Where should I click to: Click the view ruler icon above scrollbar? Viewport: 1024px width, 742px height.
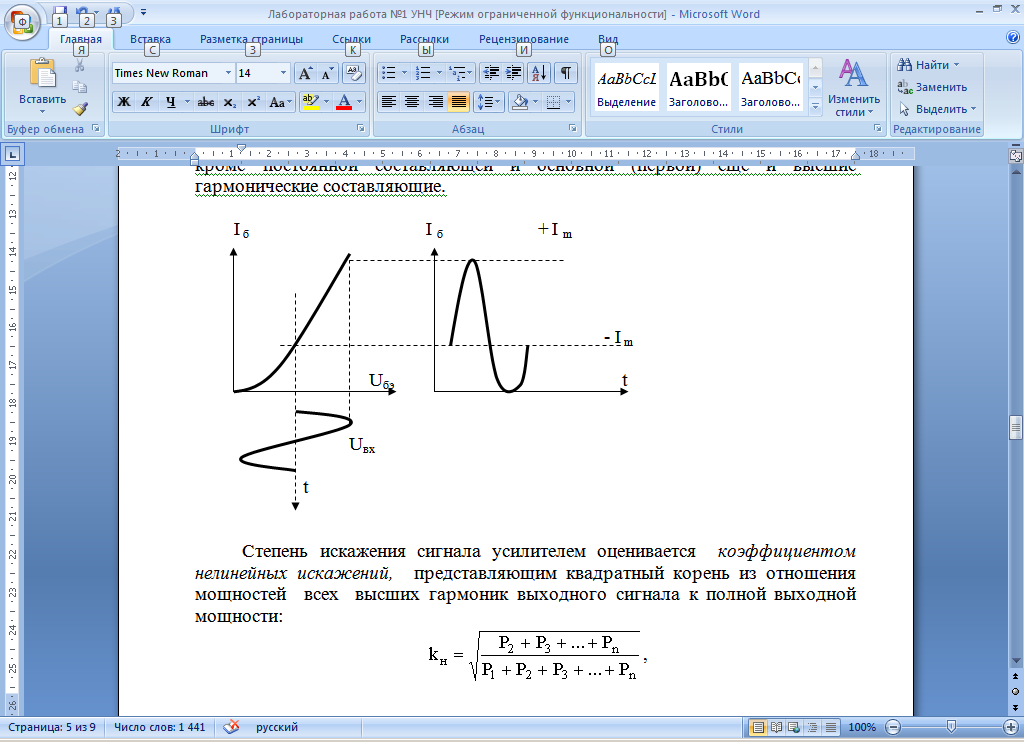click(x=1015, y=155)
